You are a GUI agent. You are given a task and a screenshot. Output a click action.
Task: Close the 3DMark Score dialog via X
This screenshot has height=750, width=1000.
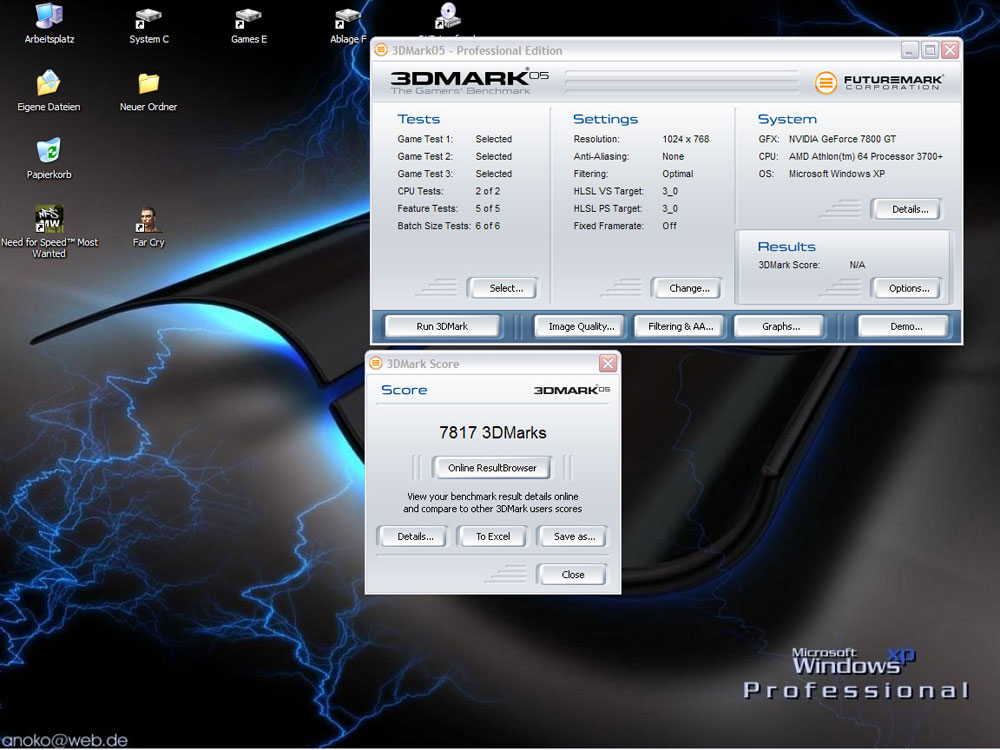point(608,364)
